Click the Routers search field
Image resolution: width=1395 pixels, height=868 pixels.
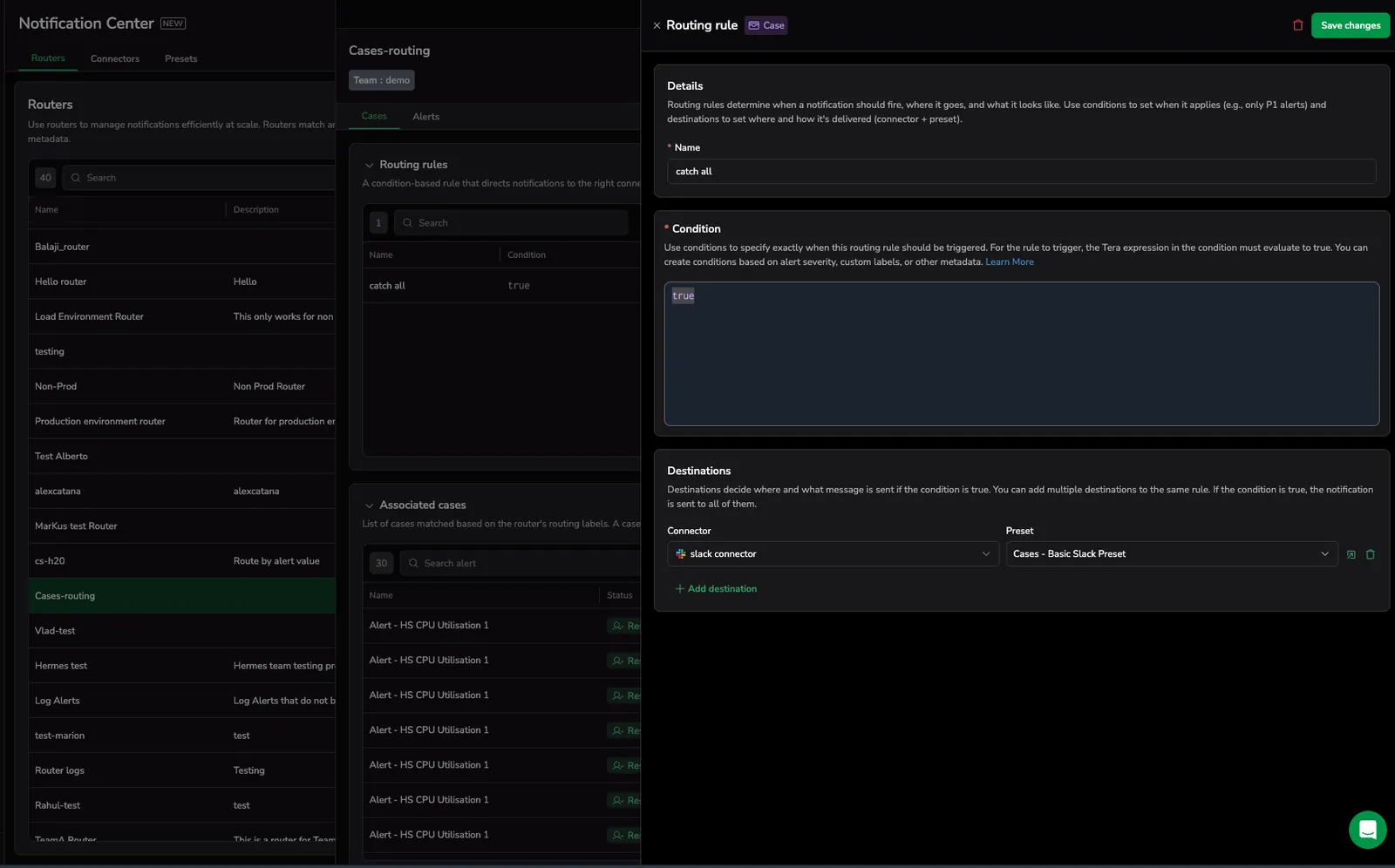(x=201, y=178)
